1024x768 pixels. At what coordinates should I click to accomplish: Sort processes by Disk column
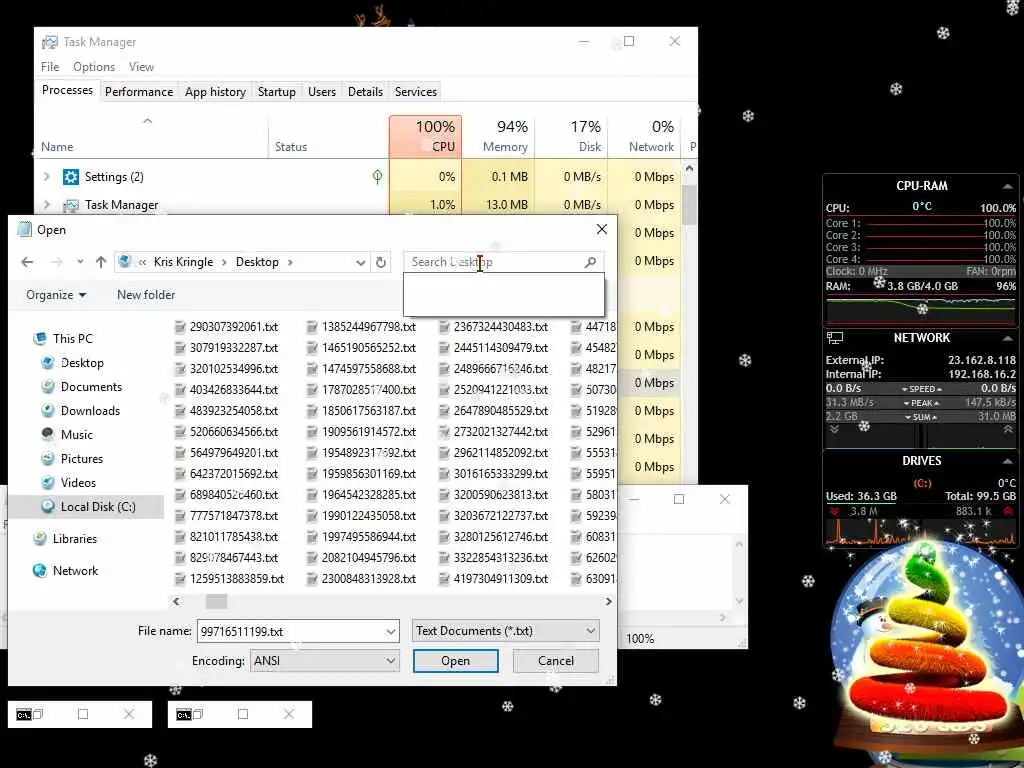click(571, 136)
